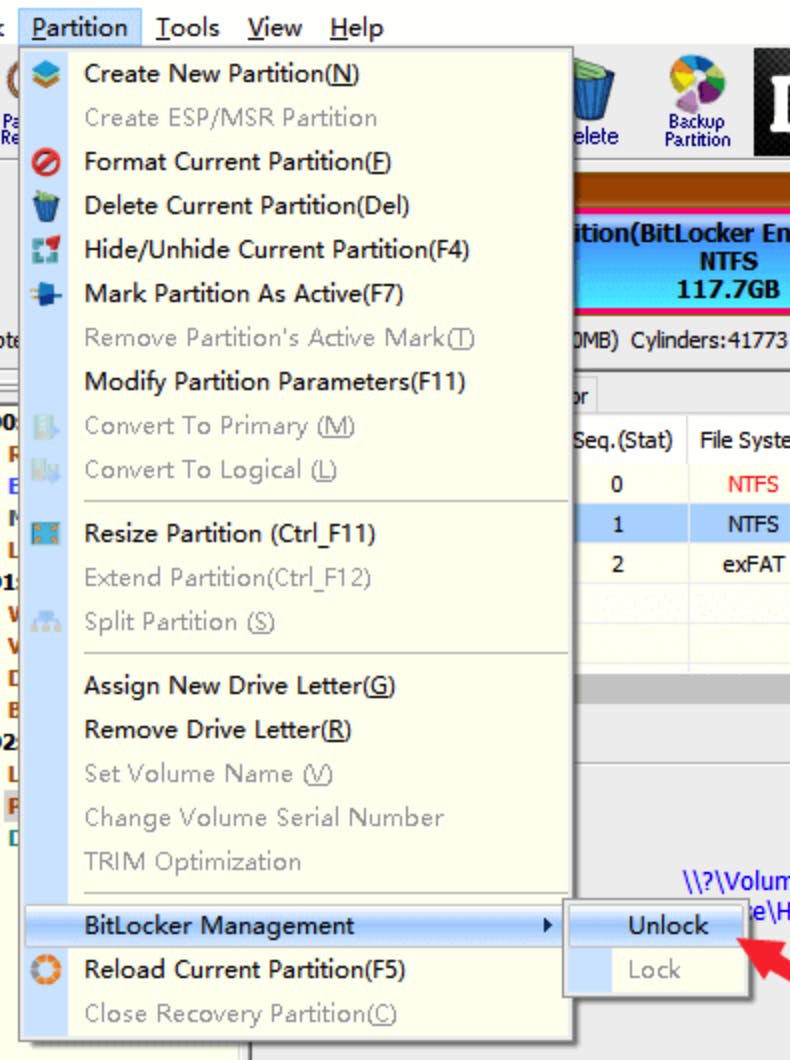Click Extend Partition(Ctrl_F12) entry
The image size is (790, 1060).
(228, 578)
